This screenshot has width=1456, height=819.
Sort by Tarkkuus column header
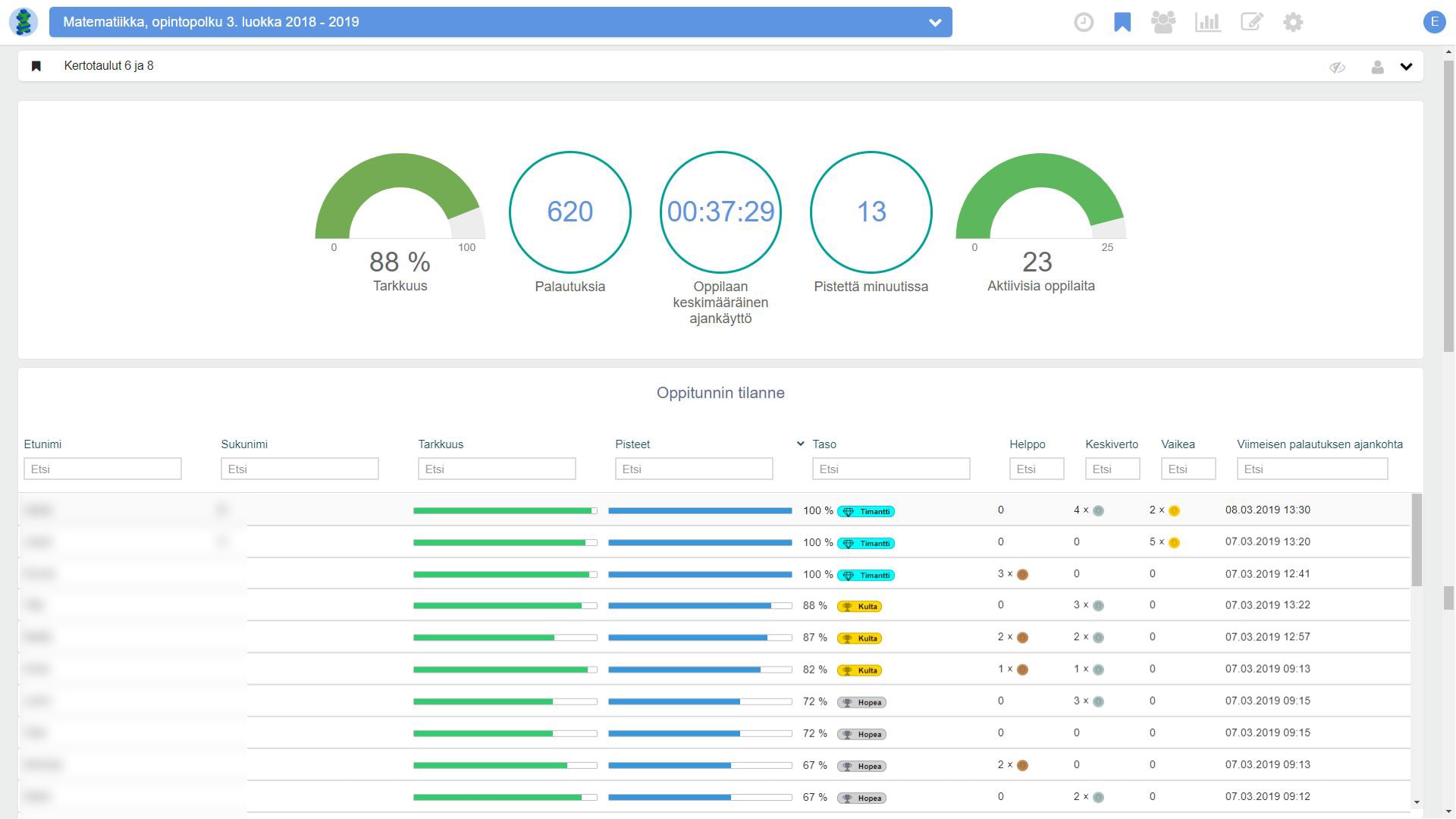441,444
